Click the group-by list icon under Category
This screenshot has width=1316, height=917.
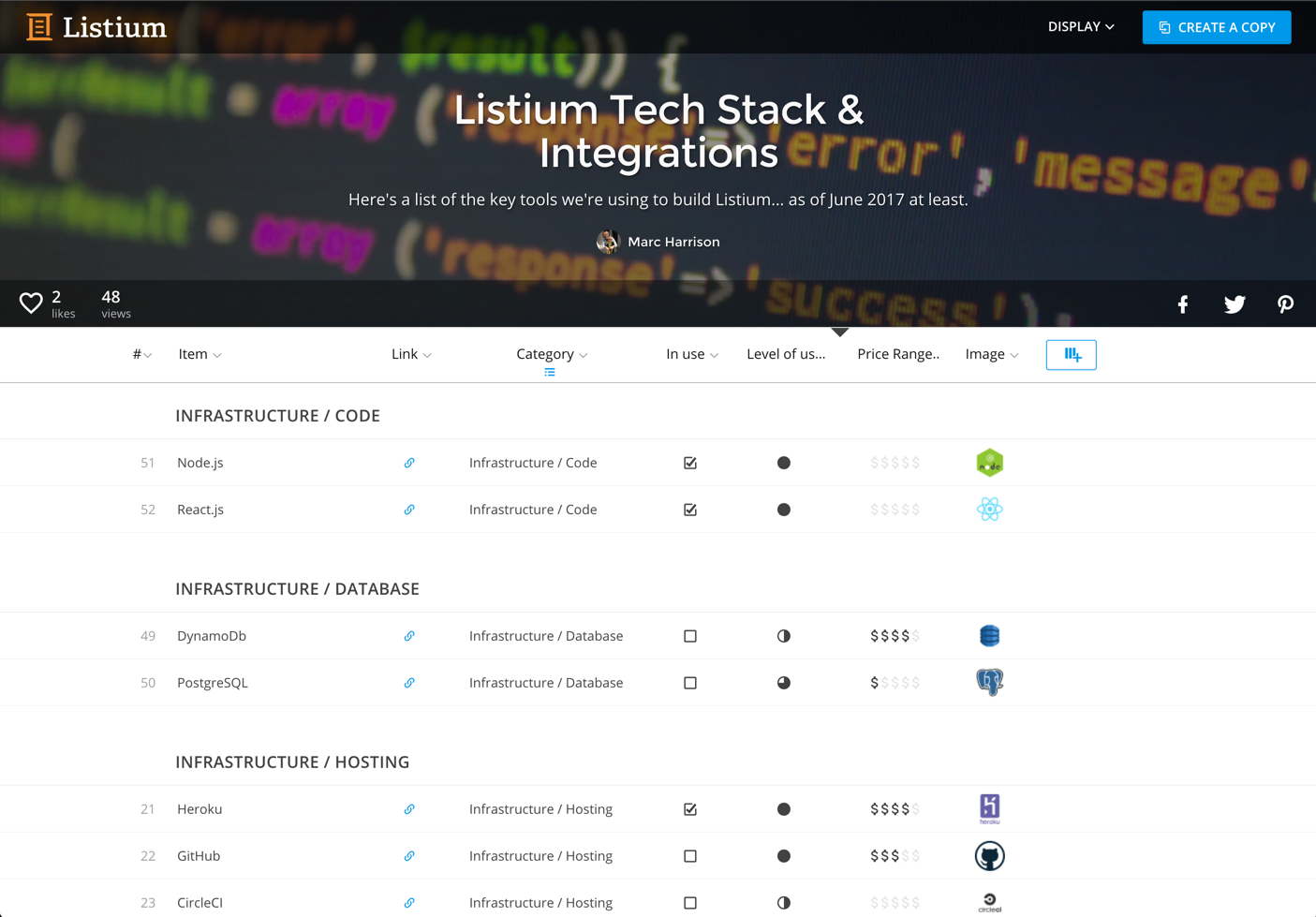[x=550, y=373]
